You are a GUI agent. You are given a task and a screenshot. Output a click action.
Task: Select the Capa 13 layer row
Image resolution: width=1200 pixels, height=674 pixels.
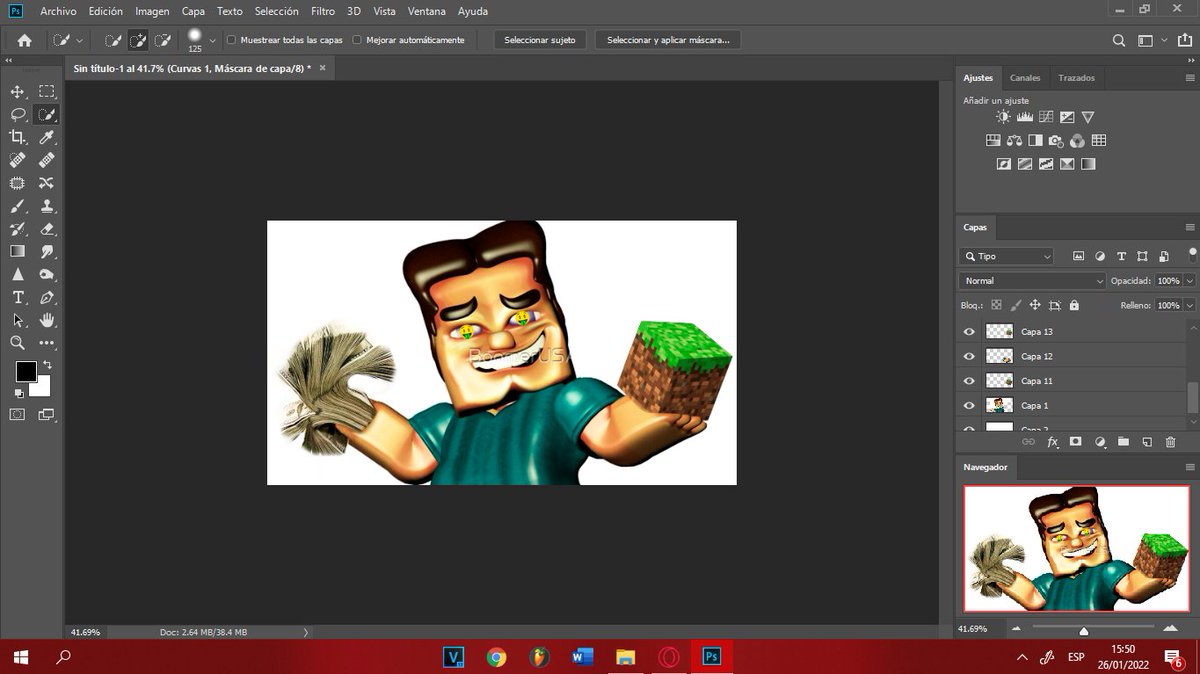coord(1072,331)
